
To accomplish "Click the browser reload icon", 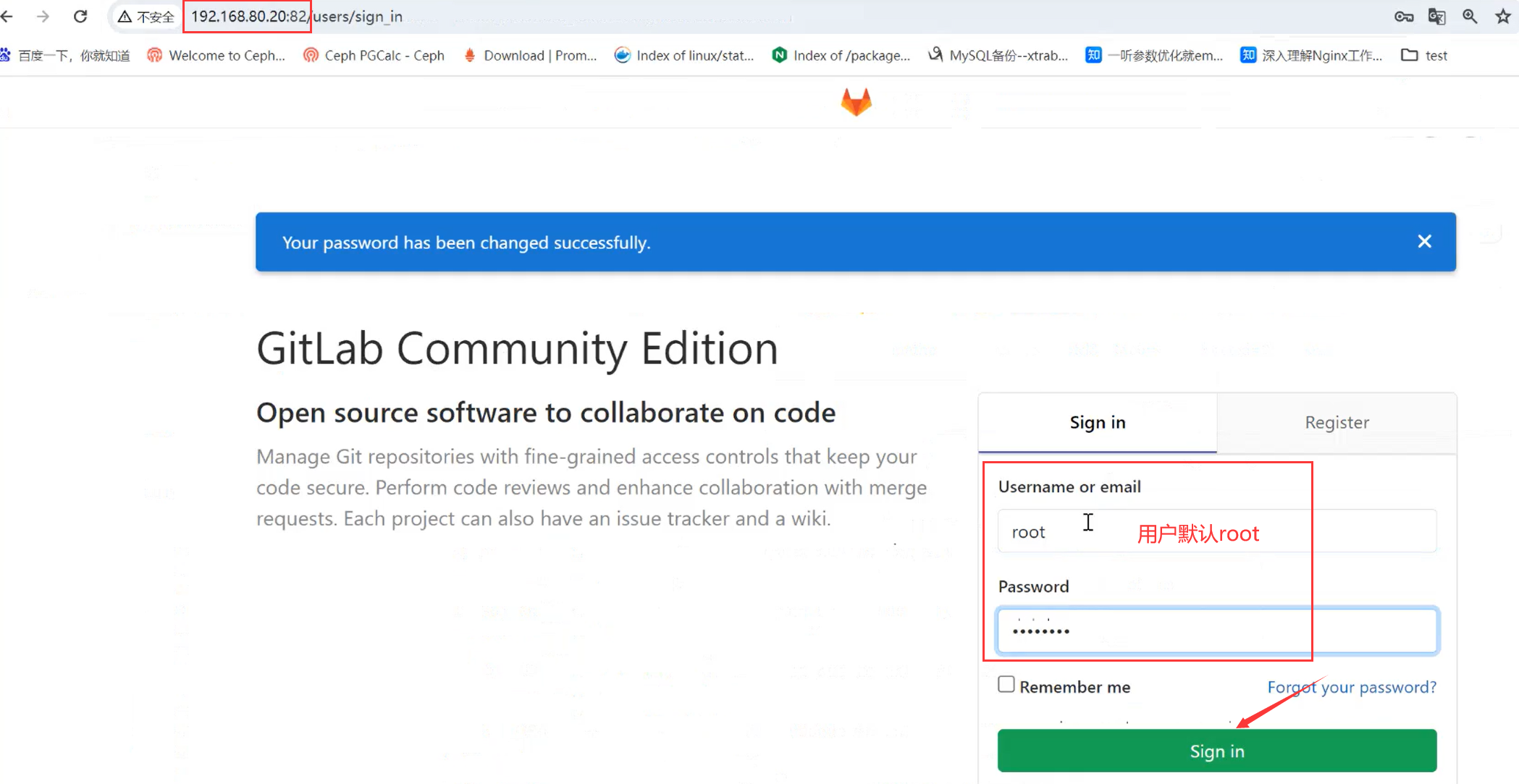I will (x=80, y=16).
